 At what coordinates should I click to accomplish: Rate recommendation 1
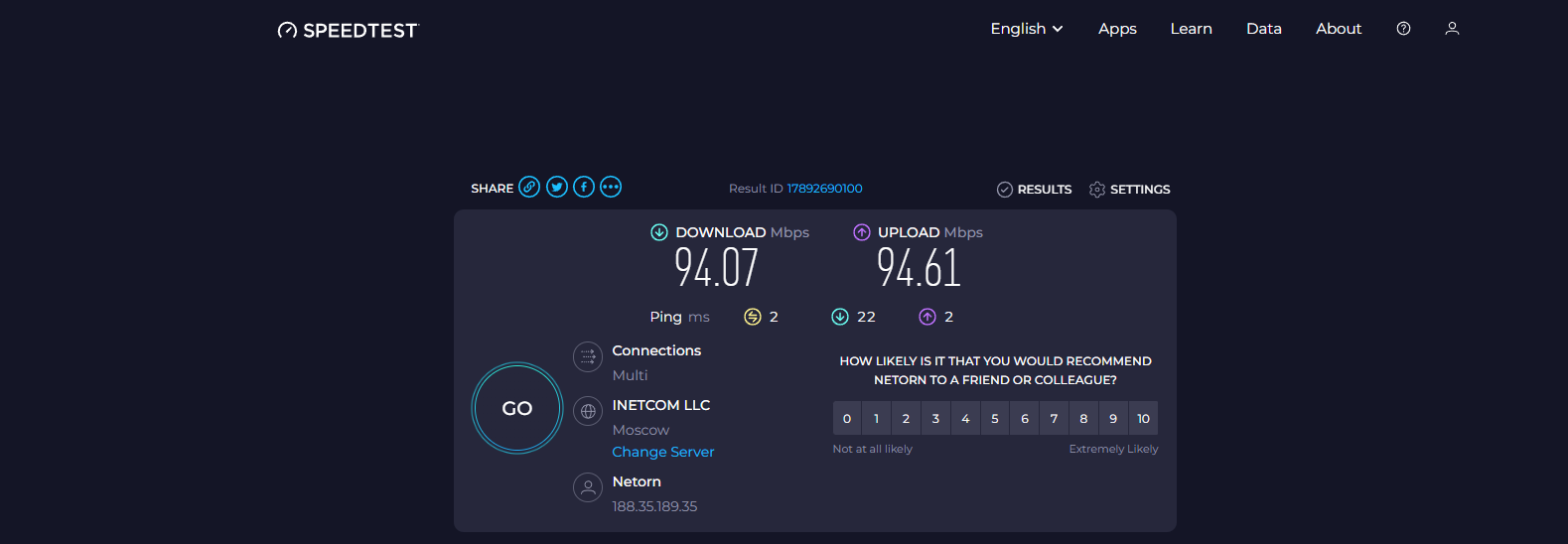click(876, 418)
